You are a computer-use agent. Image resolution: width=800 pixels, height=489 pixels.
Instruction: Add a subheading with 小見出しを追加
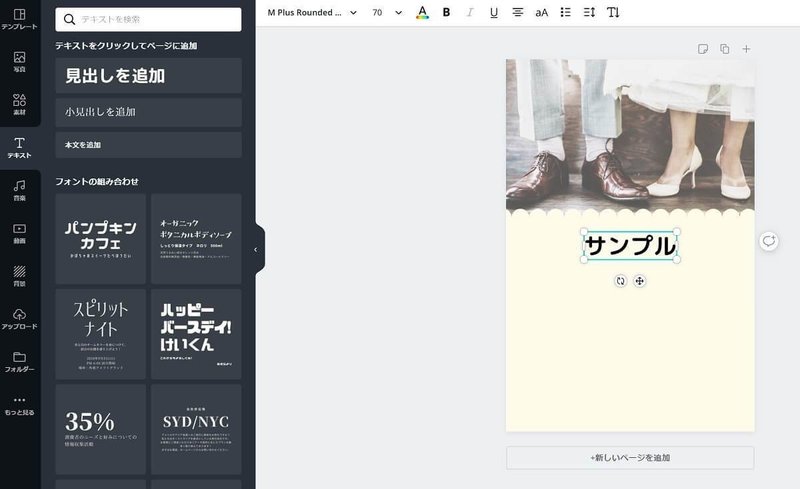pos(148,112)
